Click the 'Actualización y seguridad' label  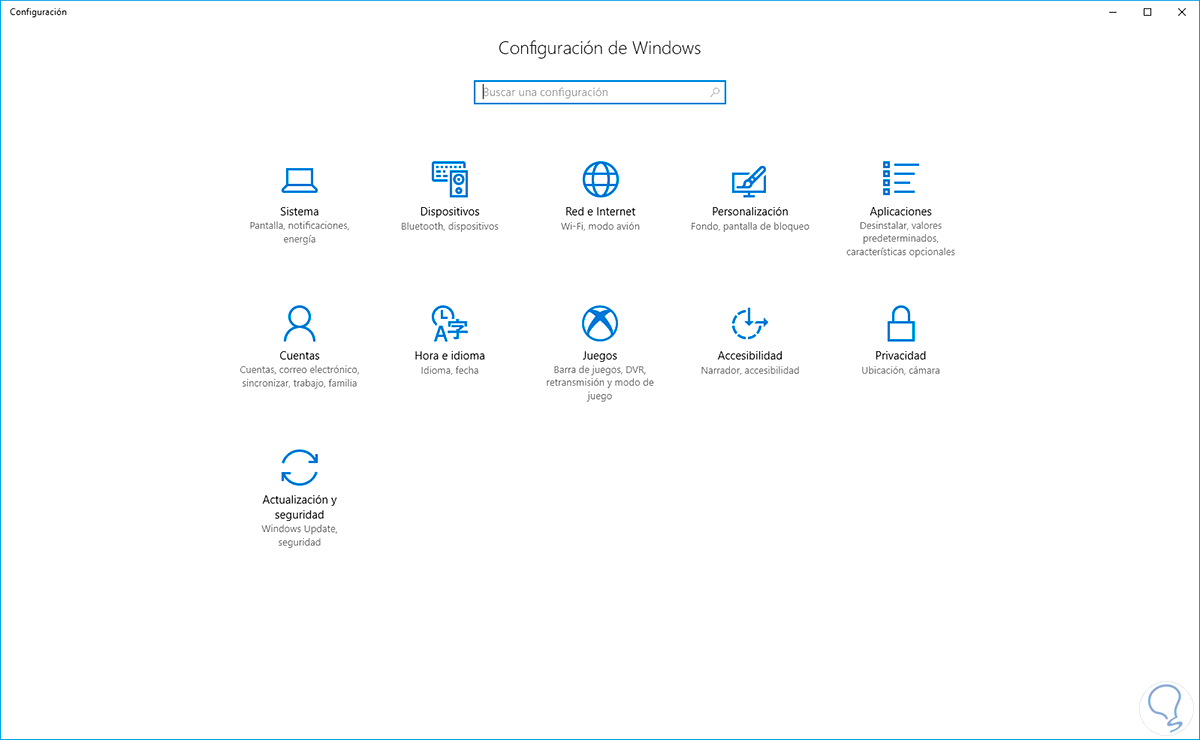[300, 507]
